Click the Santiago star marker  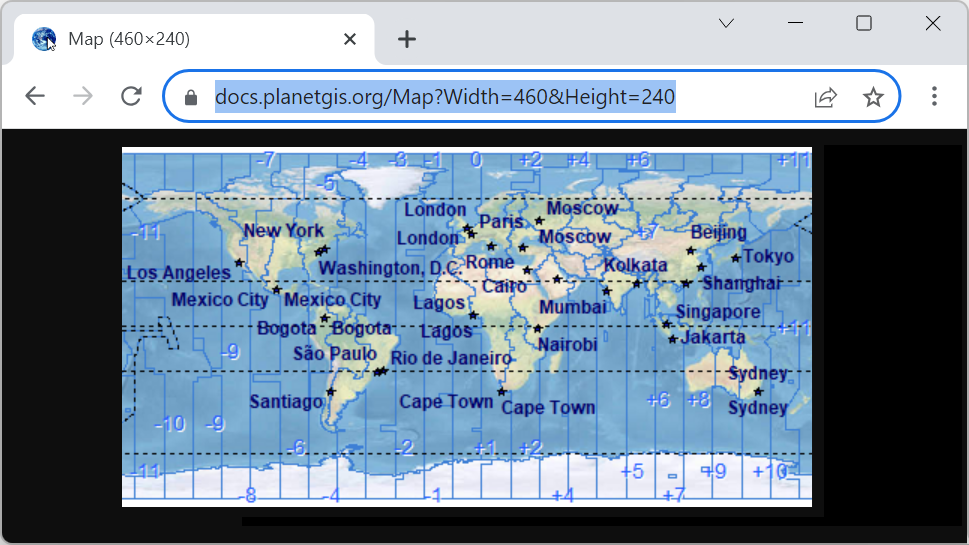331,392
